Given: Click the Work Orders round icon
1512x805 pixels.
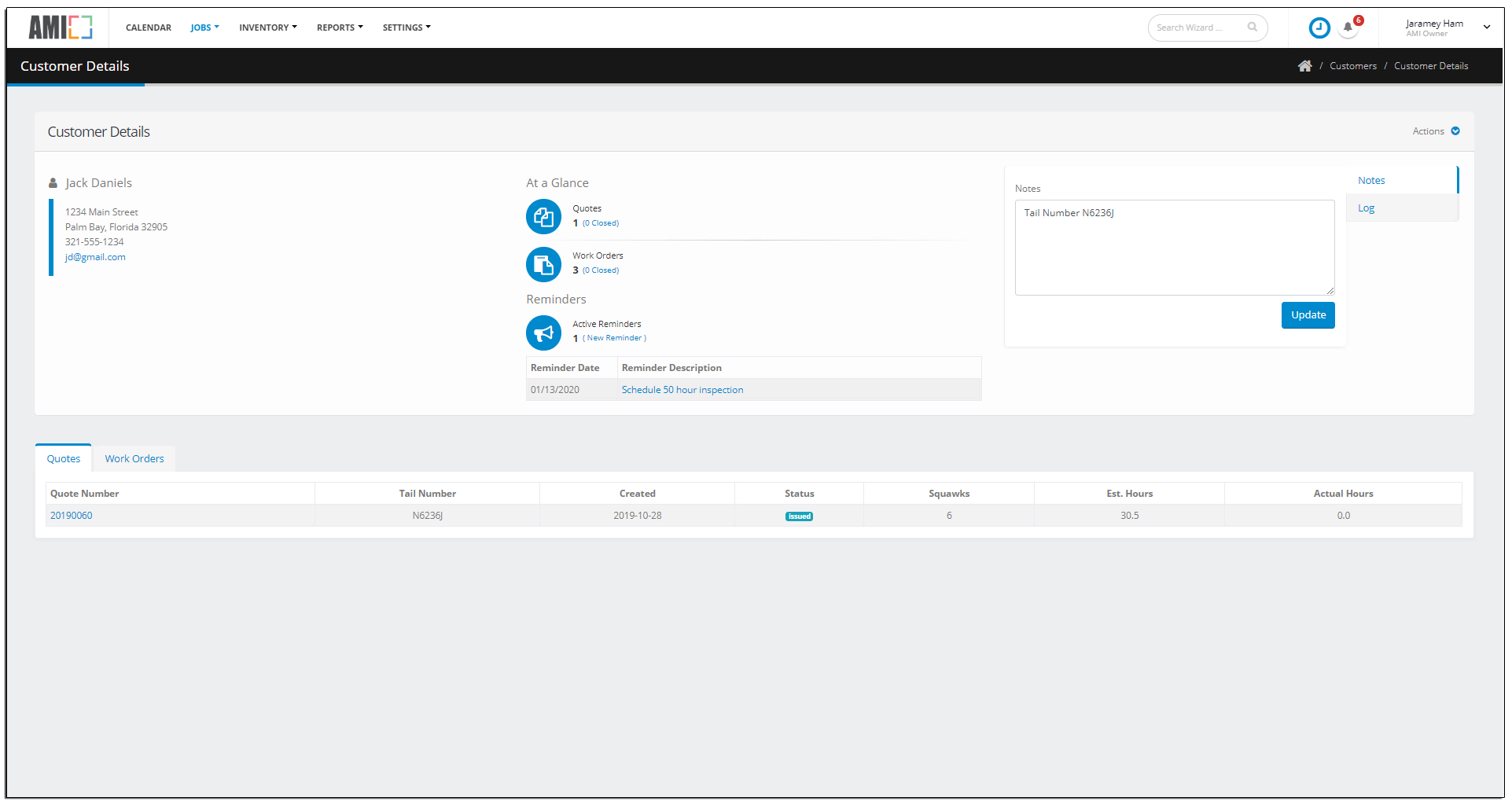Looking at the screenshot, I should pyautogui.click(x=543, y=264).
